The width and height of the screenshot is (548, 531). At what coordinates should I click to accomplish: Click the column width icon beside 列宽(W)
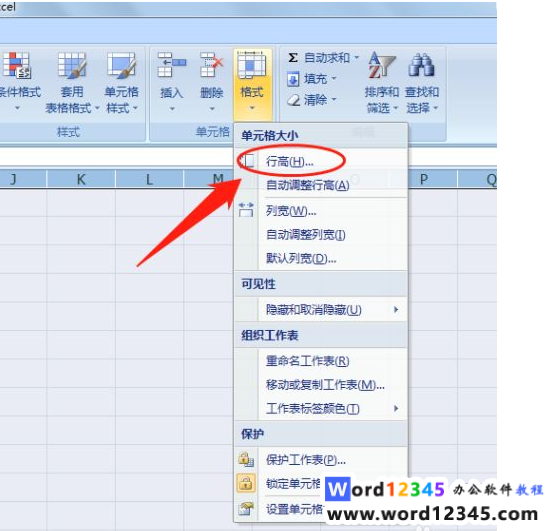click(x=246, y=210)
